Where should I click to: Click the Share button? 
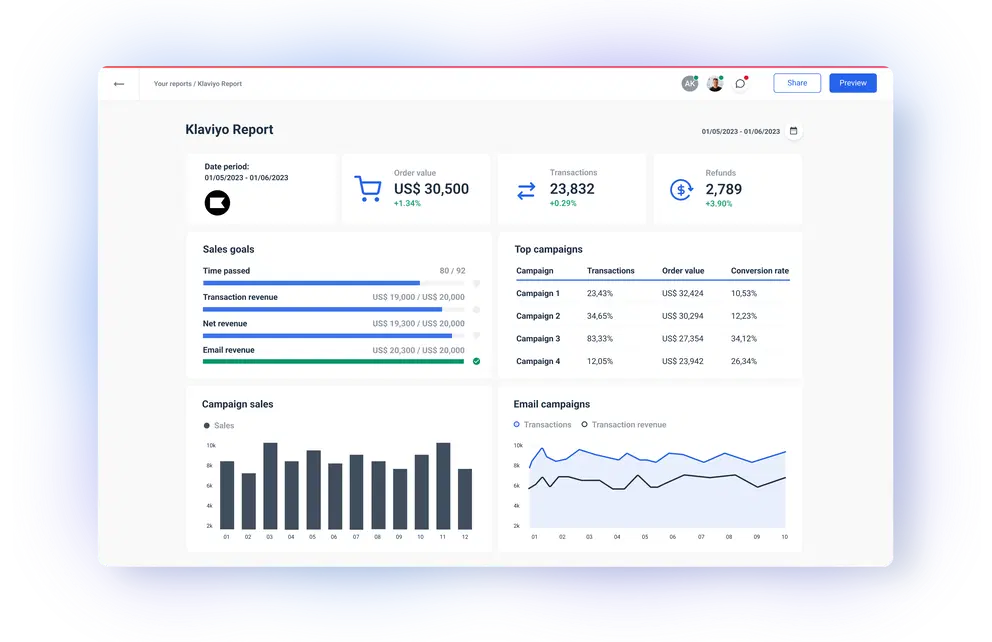(797, 83)
